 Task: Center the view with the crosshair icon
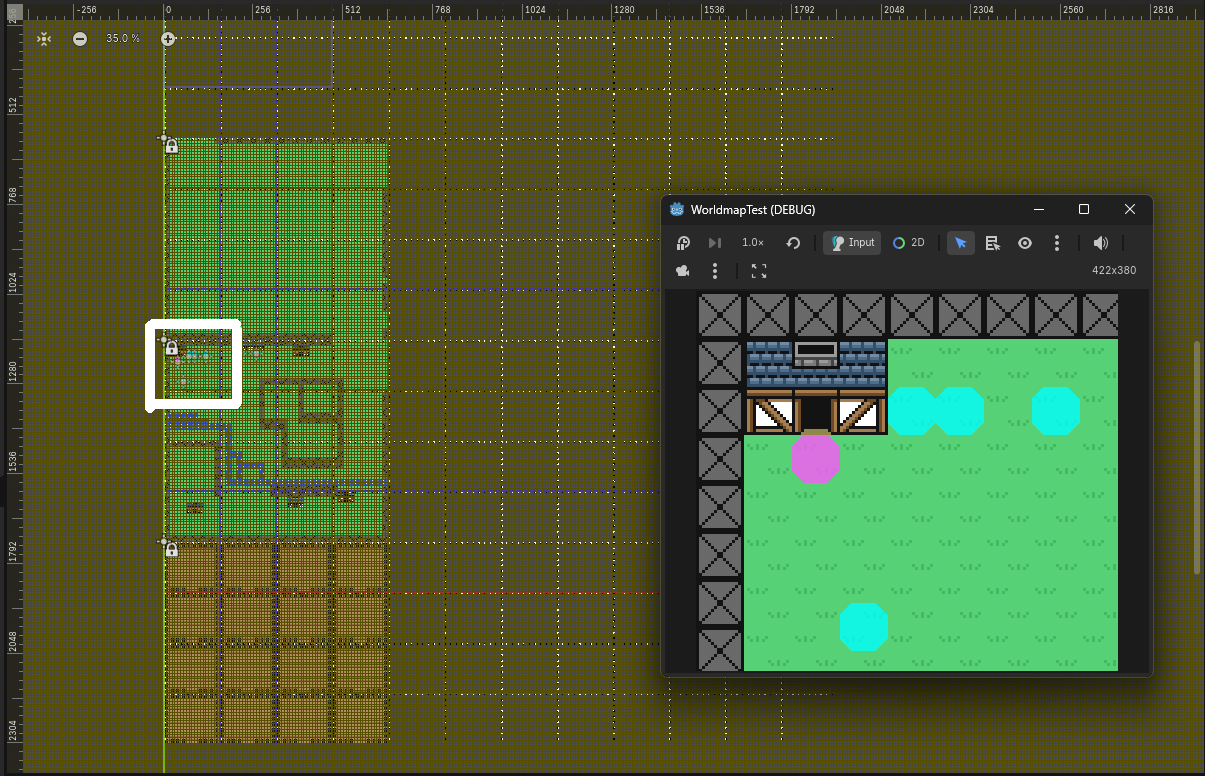(x=44, y=38)
